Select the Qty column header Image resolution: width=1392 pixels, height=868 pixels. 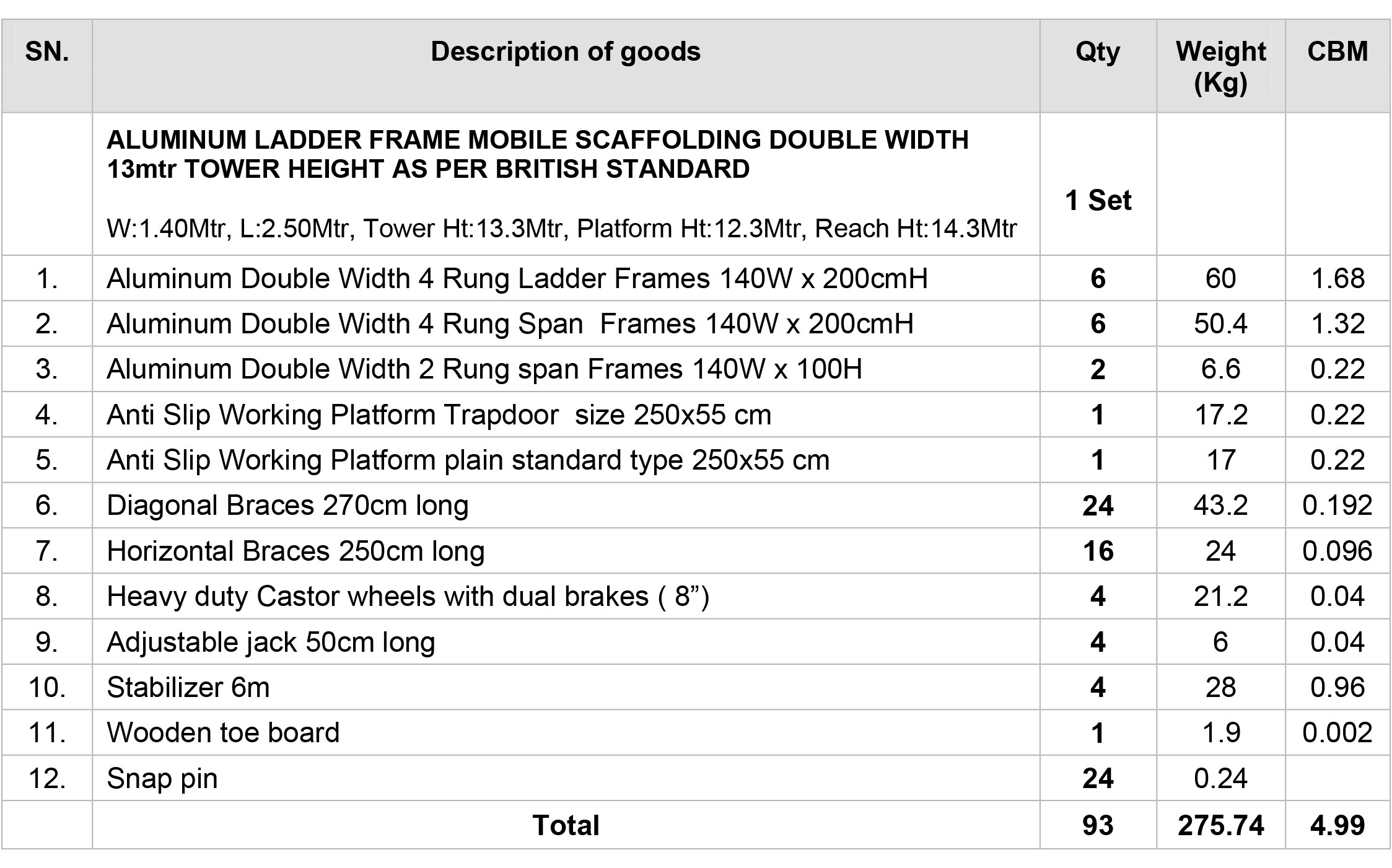point(1098,66)
